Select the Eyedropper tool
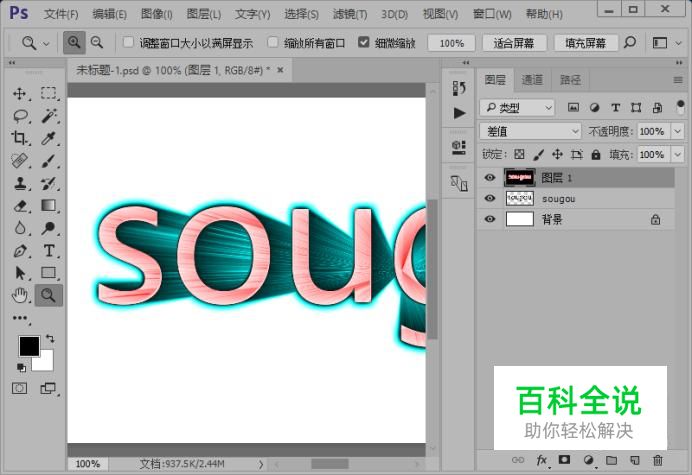This screenshot has width=692, height=475. coord(49,138)
